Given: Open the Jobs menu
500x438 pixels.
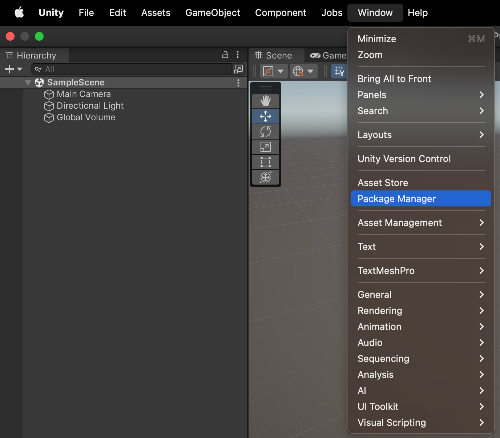Looking at the screenshot, I should 332,13.
